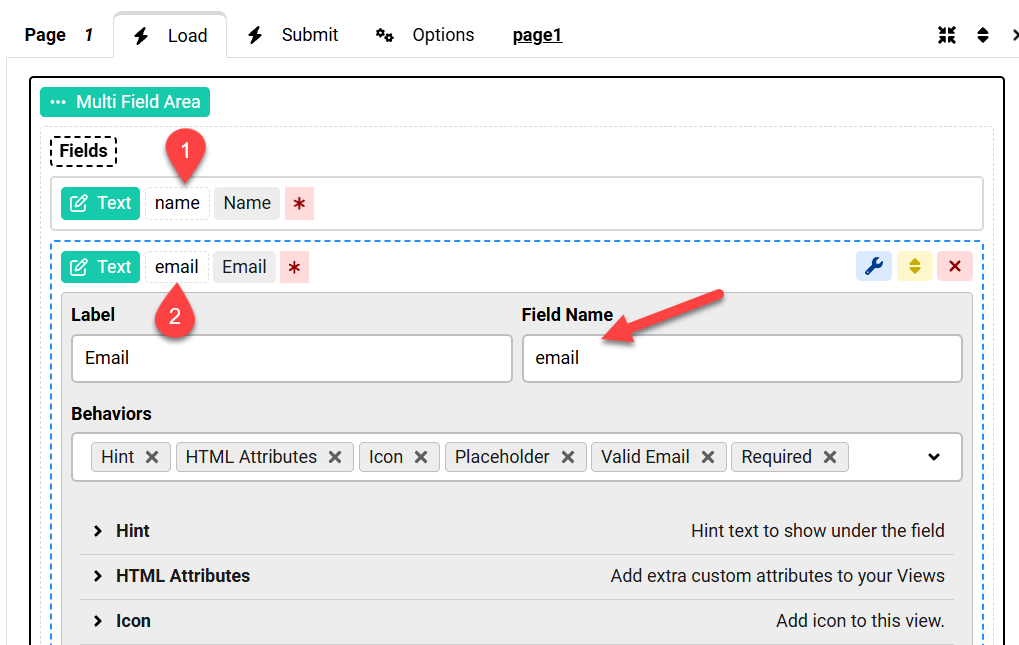The image size is (1019, 645).
Task: Switch to the Submit tab
Action: click(x=293, y=35)
